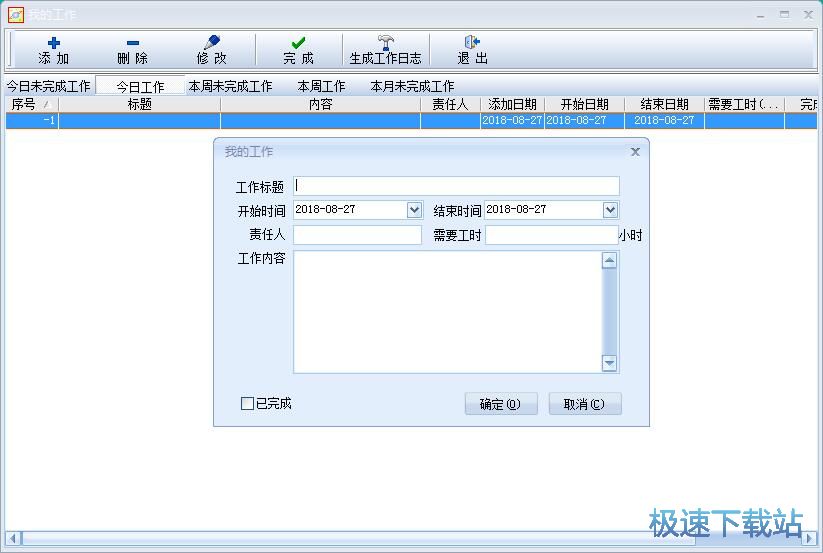Click the 内容 column header
The image size is (823, 553).
point(321,104)
